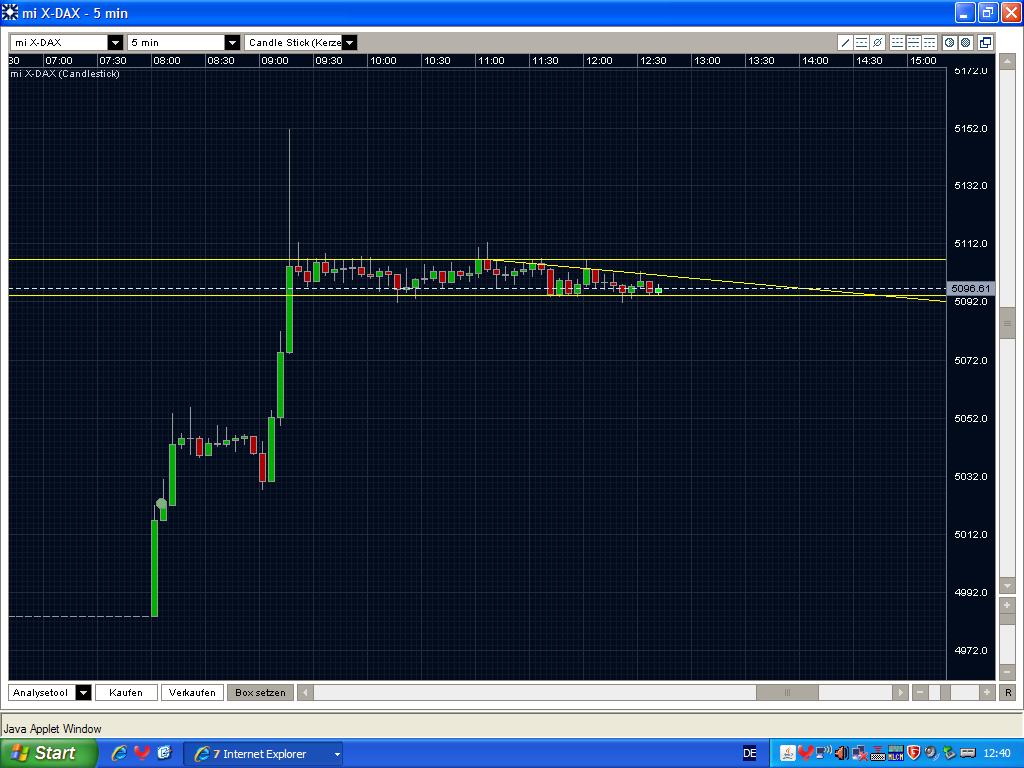Click the 09:00 time axis label
Screen dimensions: 1024x768
(274, 61)
